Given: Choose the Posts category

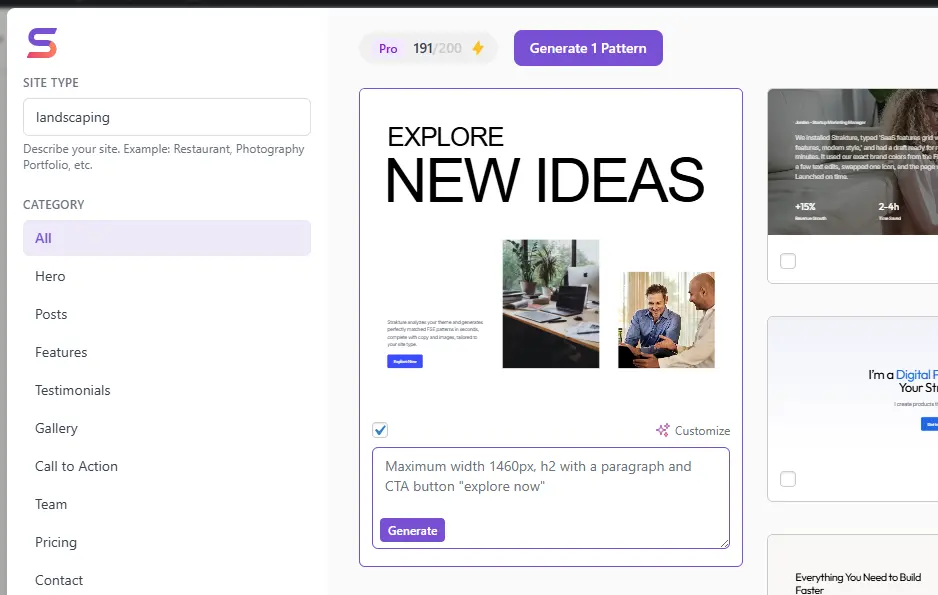Looking at the screenshot, I should tap(51, 314).
